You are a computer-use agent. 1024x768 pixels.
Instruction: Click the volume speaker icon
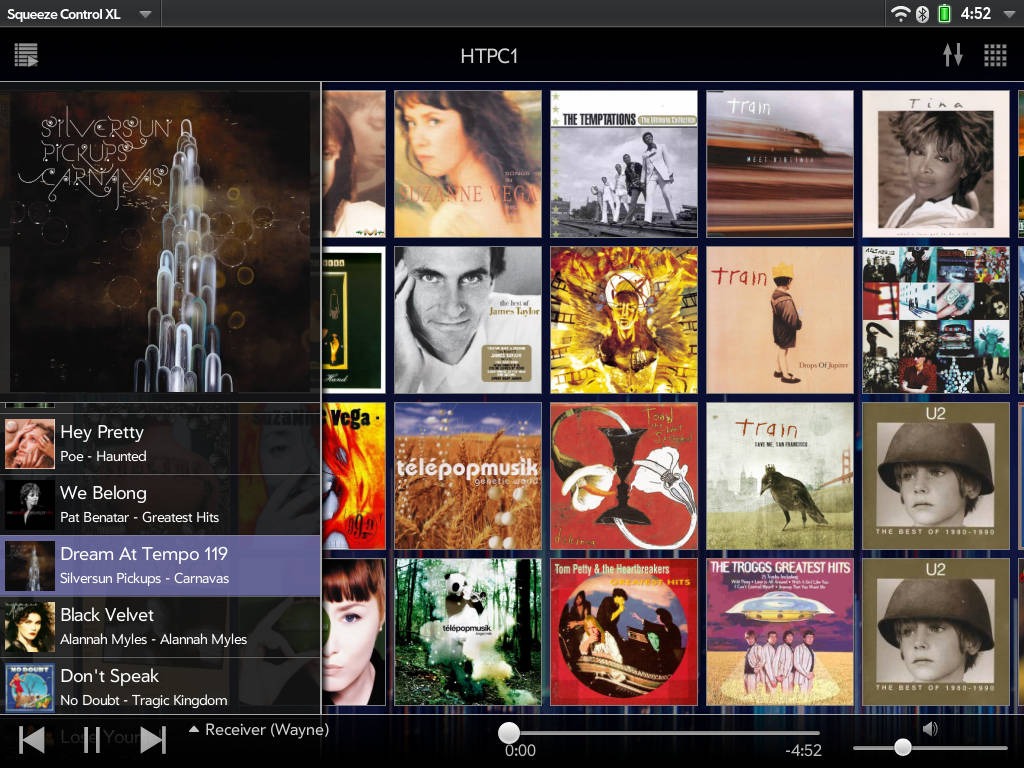coord(930,728)
